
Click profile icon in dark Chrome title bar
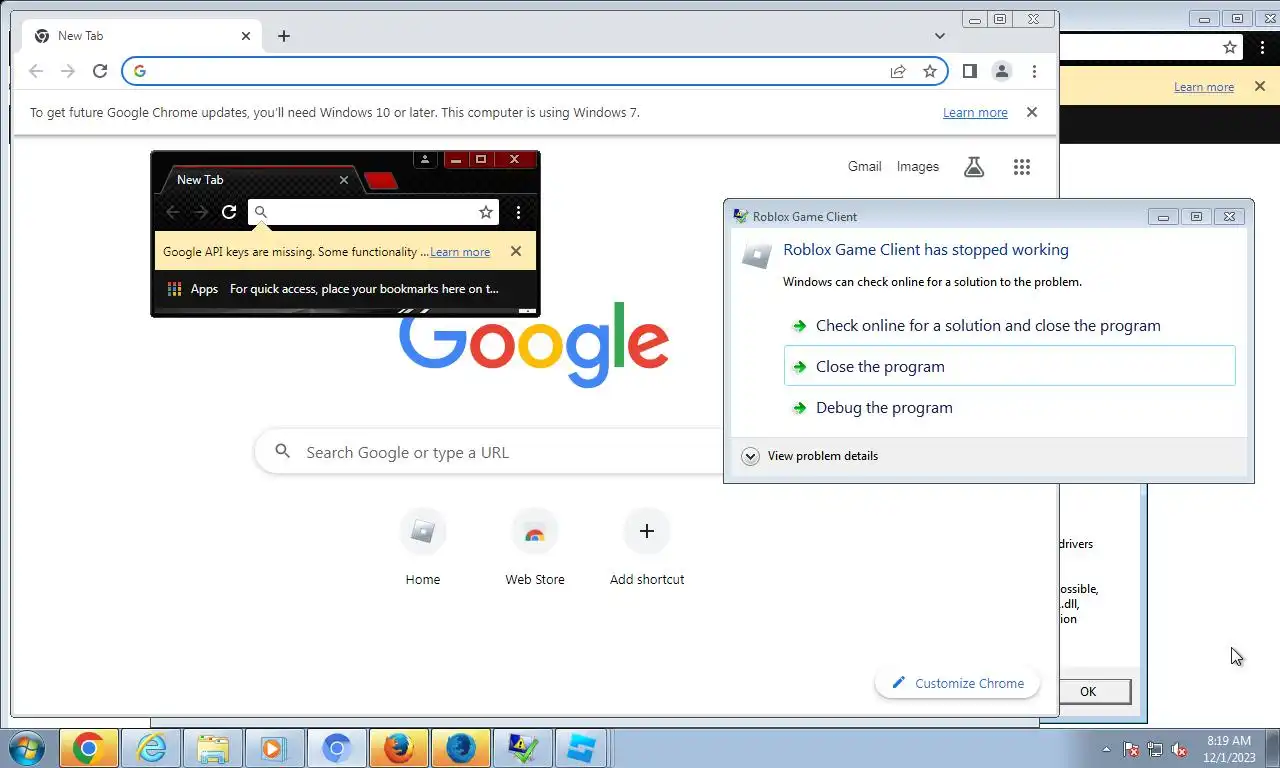425,159
